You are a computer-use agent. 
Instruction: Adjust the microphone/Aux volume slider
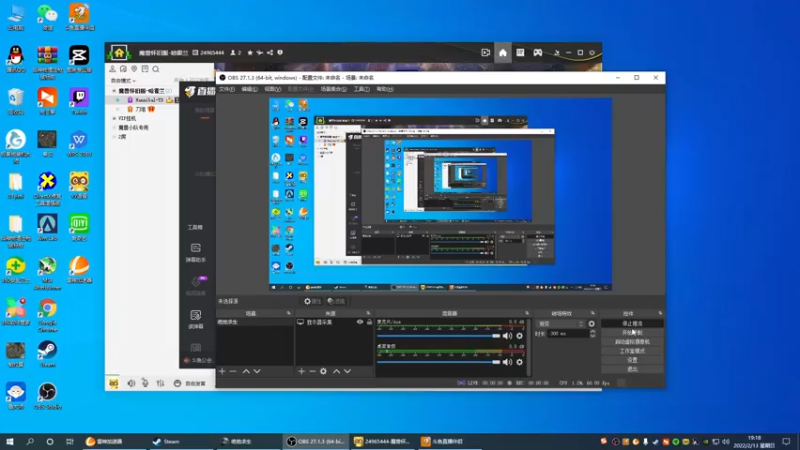click(439, 336)
